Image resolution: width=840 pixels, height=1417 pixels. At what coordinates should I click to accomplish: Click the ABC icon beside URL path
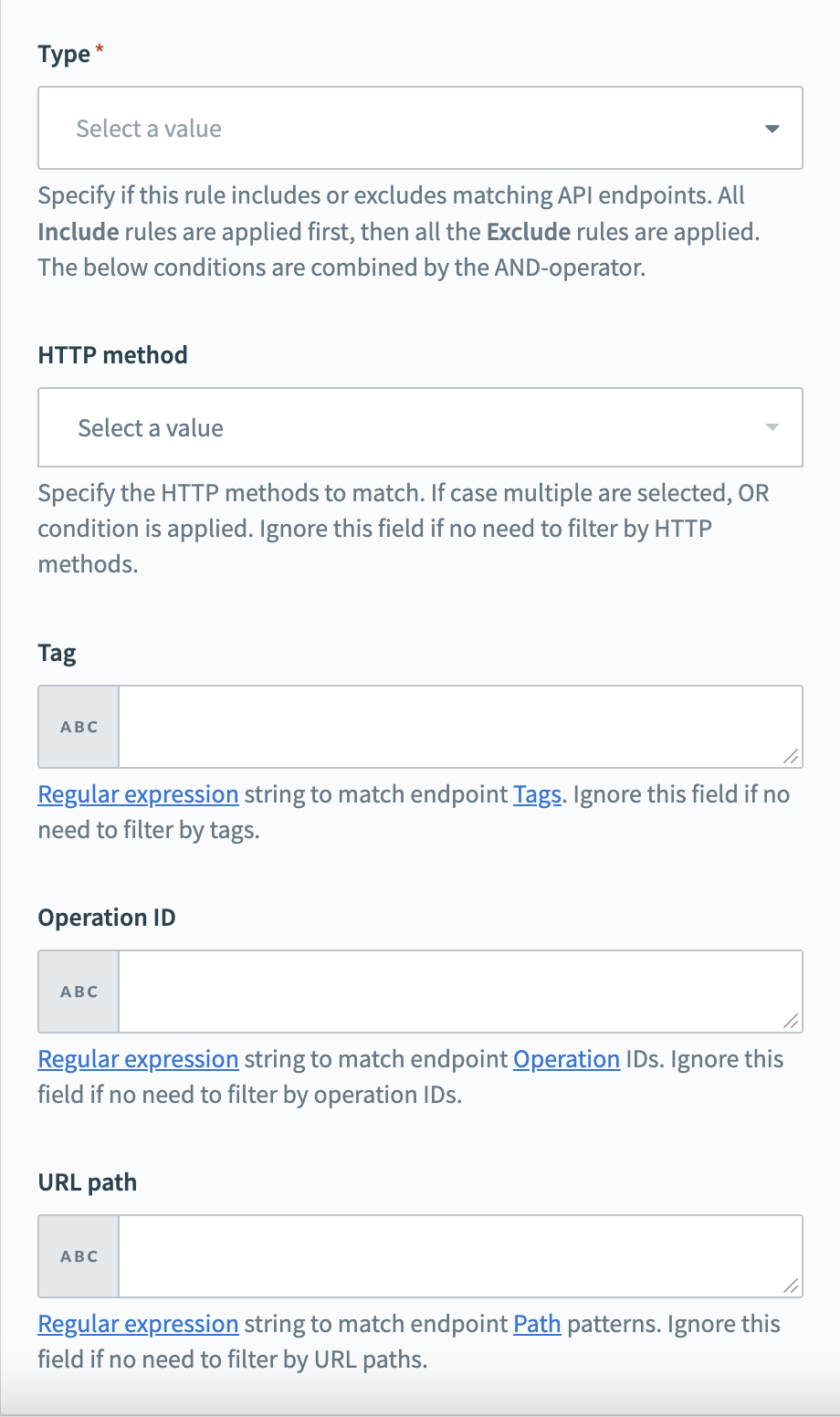[x=78, y=1256]
